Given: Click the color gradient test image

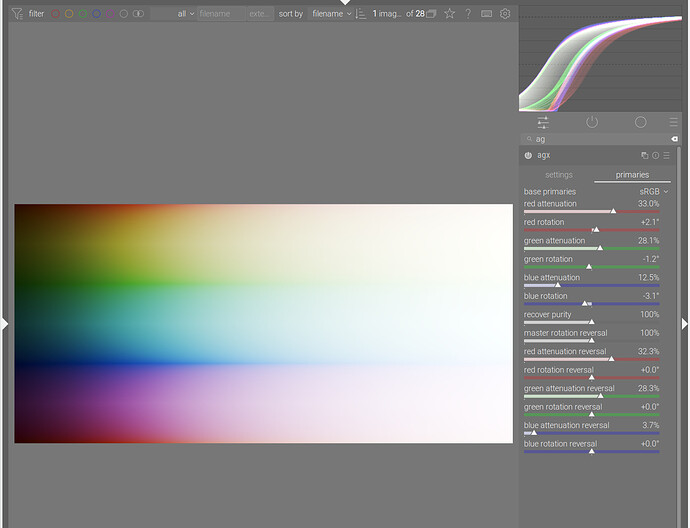Looking at the screenshot, I should (264, 323).
